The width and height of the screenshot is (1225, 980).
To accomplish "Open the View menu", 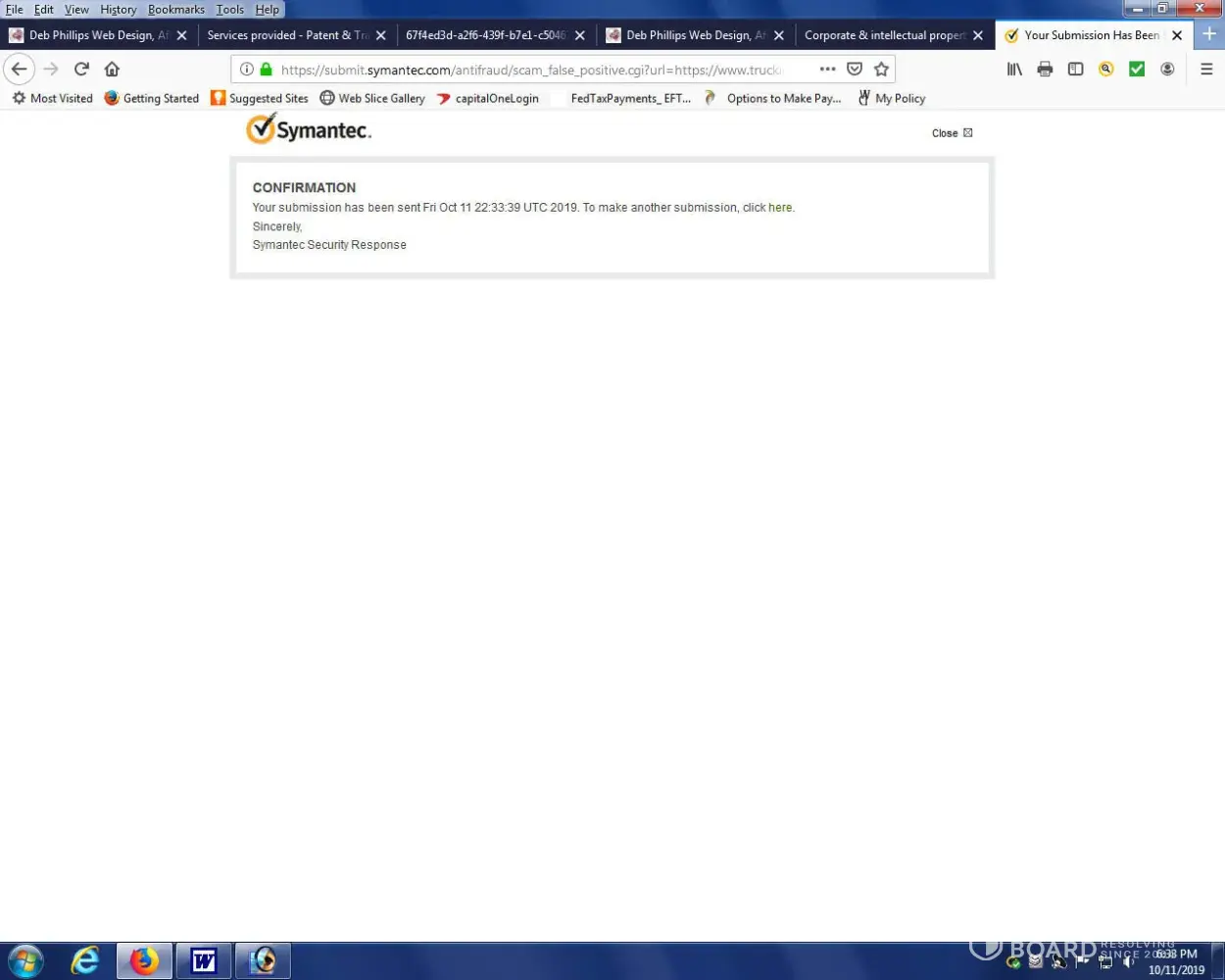I will (76, 9).
